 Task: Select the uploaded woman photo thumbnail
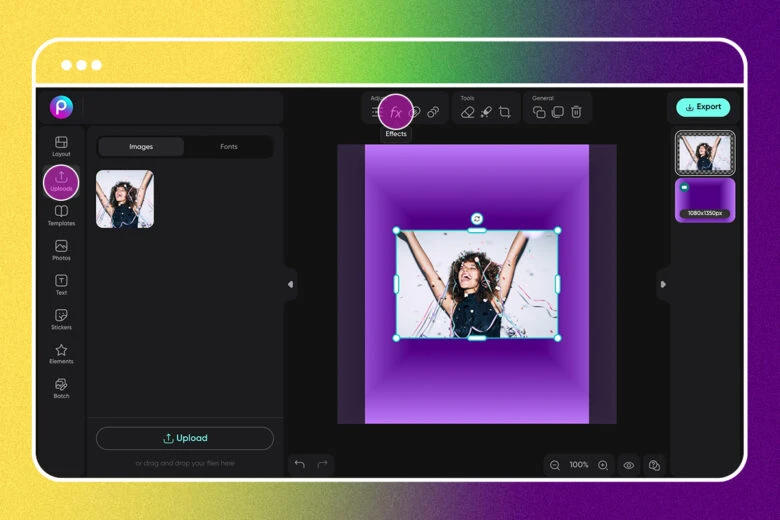pyautogui.click(x=125, y=198)
